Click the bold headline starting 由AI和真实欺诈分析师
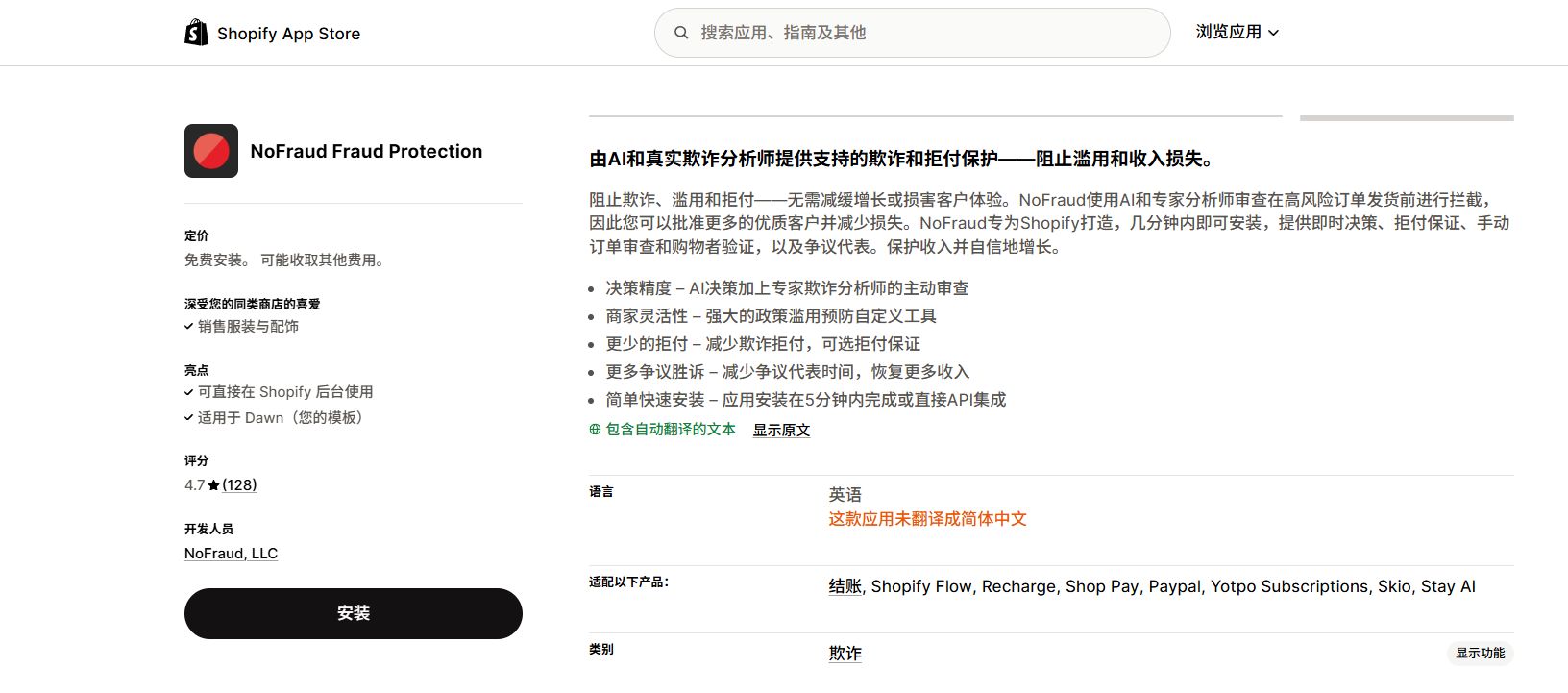1568x693 pixels. [x=904, y=160]
